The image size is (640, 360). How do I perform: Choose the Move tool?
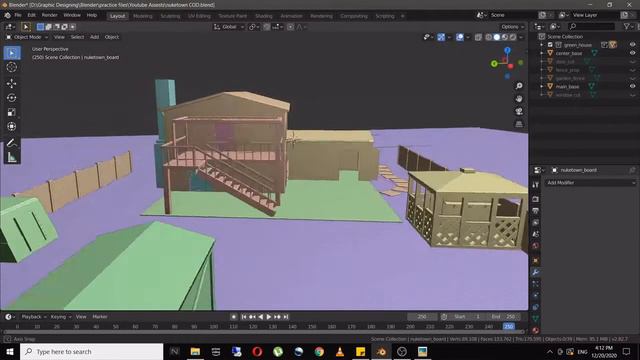click(12, 83)
